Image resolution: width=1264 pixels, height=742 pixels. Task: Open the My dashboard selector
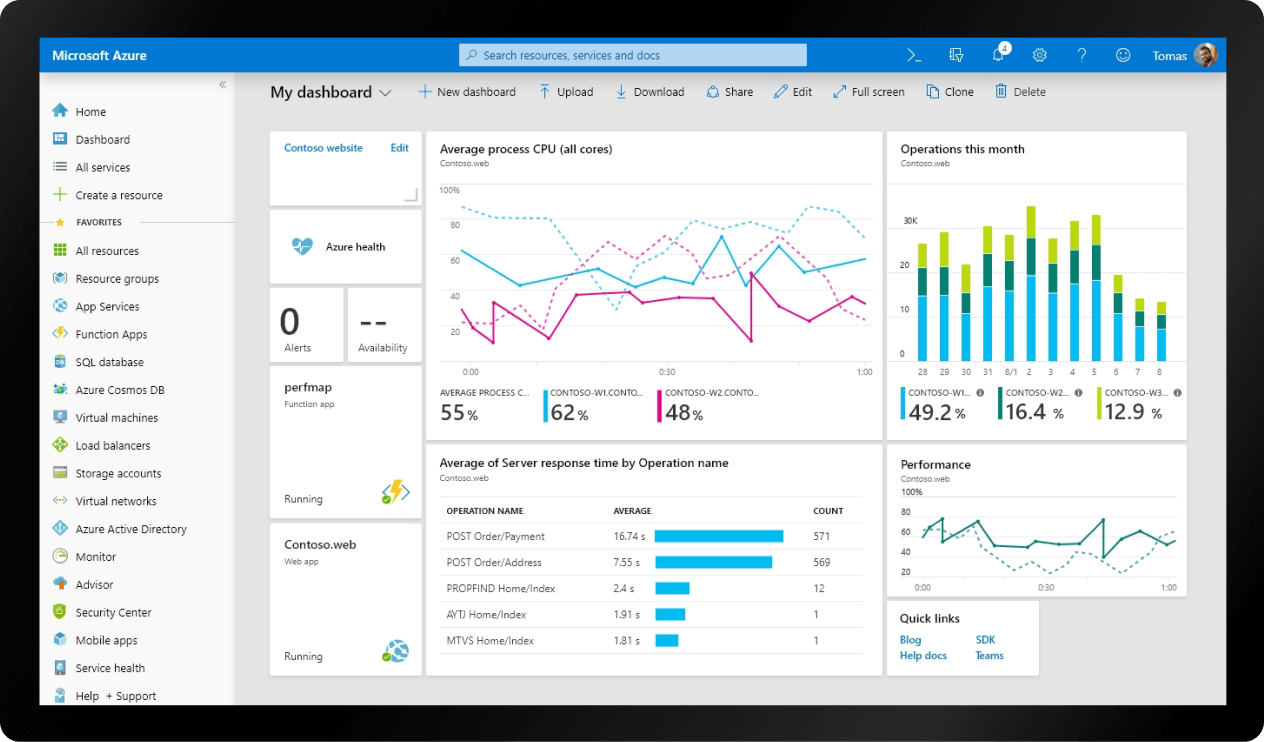tap(331, 91)
